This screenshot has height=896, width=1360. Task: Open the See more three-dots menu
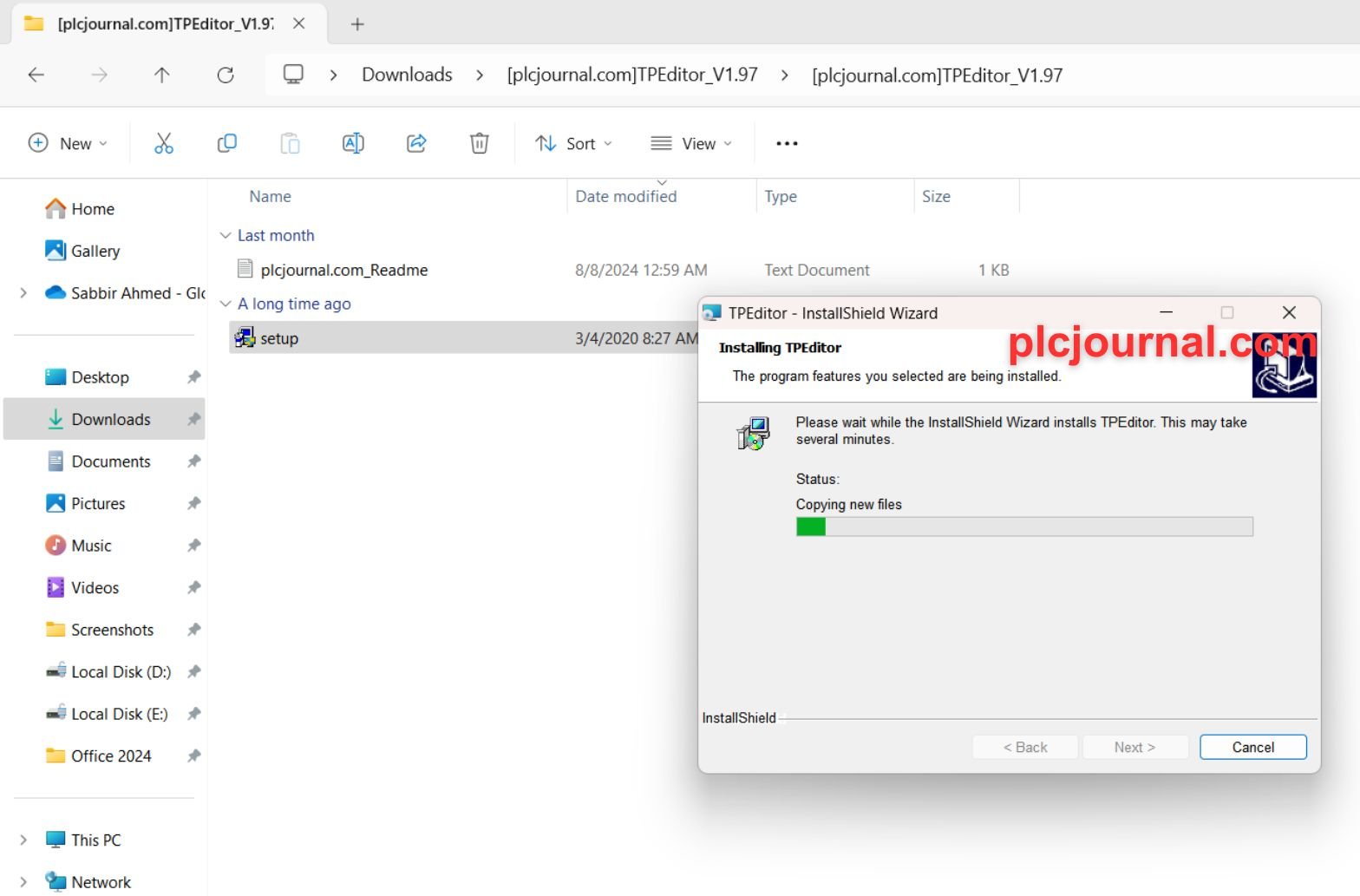coord(787,143)
